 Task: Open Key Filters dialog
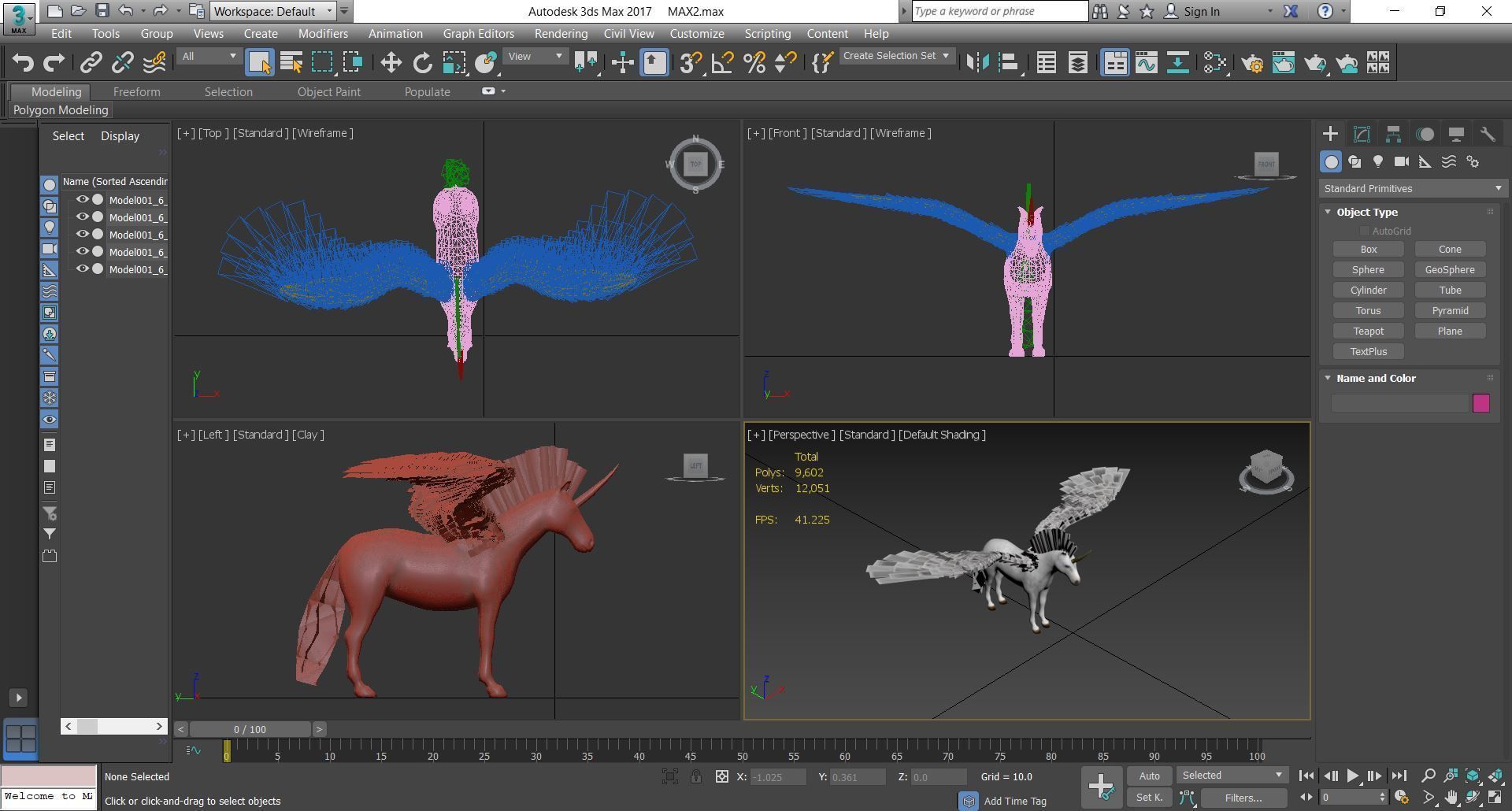click(x=1243, y=798)
